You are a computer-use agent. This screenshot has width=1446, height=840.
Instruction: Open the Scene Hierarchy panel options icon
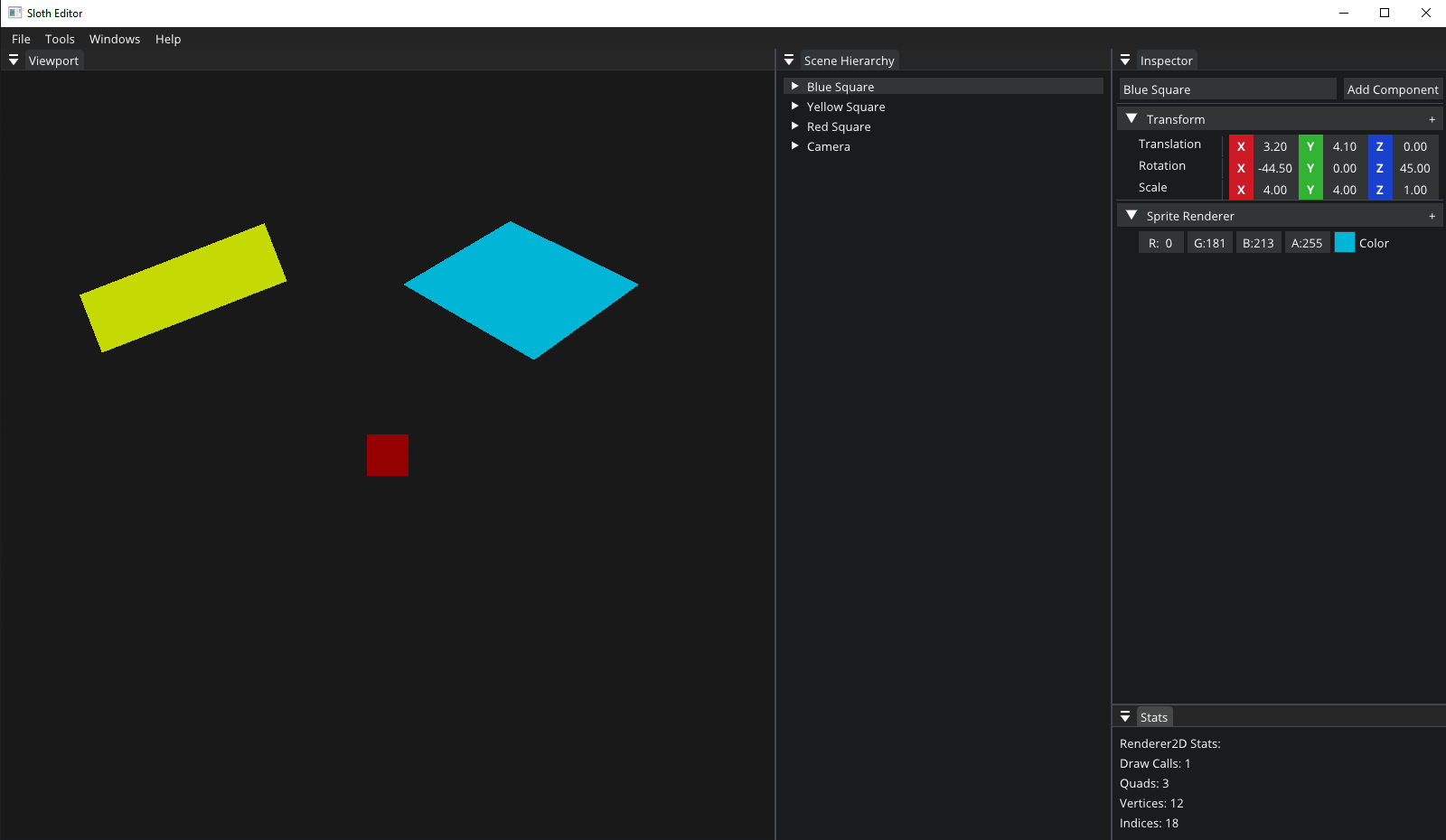pos(789,60)
